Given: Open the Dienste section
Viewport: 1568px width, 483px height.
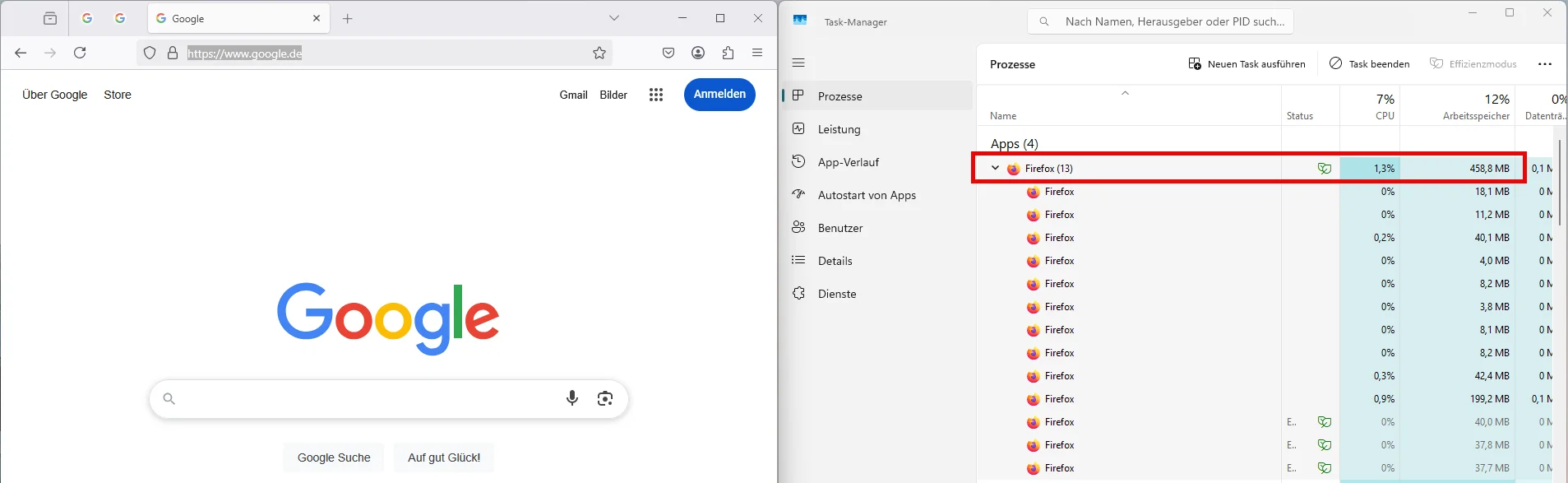Looking at the screenshot, I should [877, 294].
